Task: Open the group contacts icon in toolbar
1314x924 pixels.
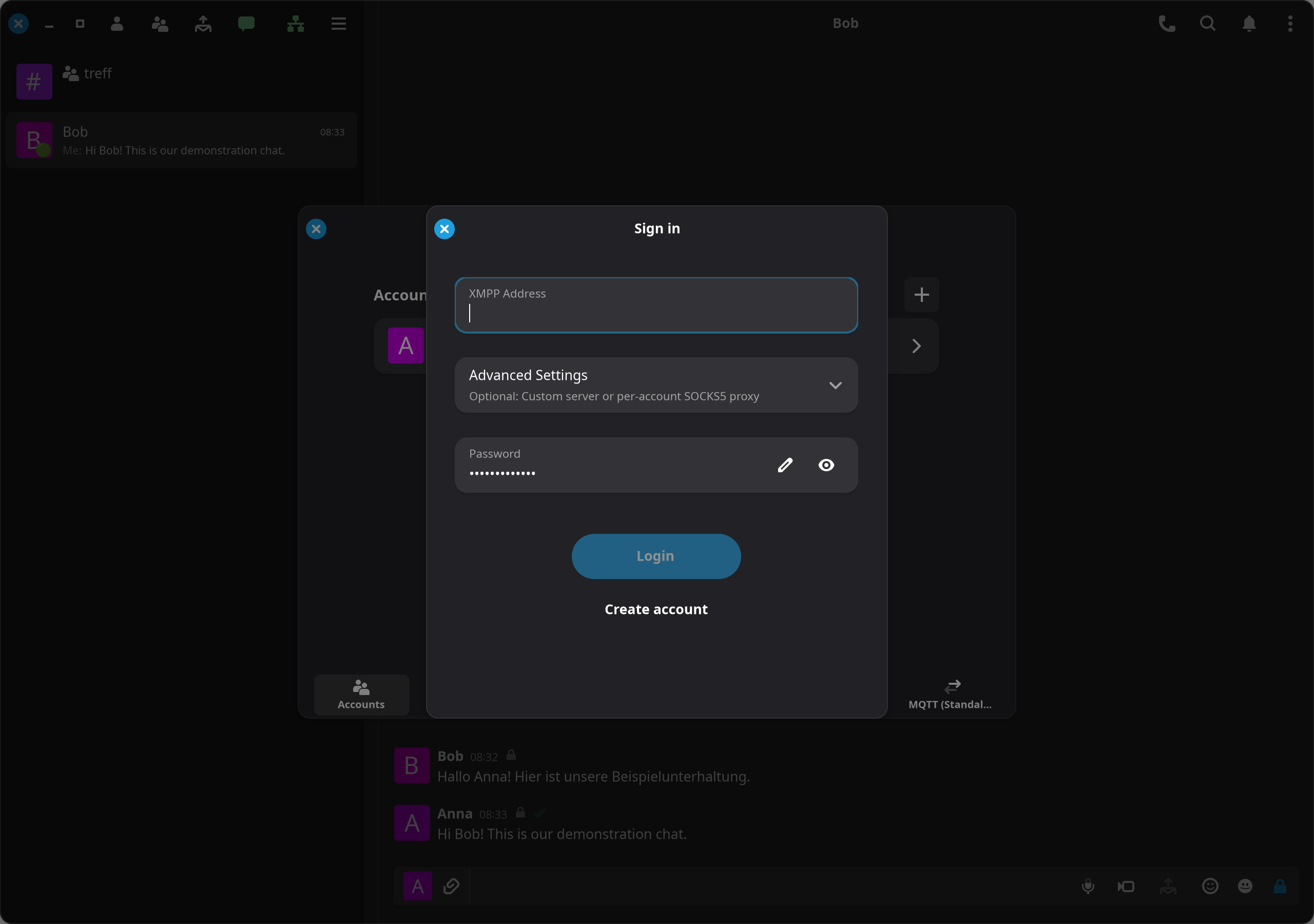Action: coord(160,24)
